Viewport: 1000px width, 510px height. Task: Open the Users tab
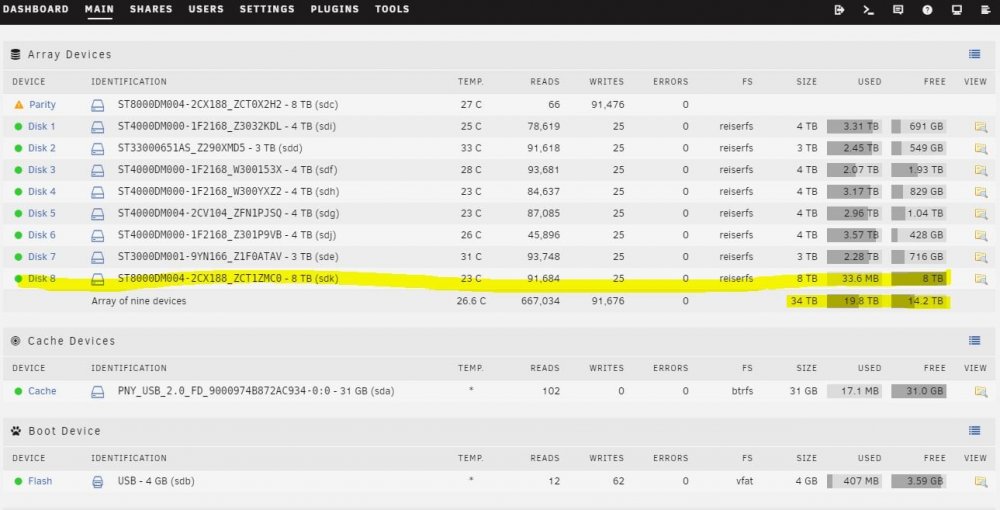pyautogui.click(x=205, y=9)
